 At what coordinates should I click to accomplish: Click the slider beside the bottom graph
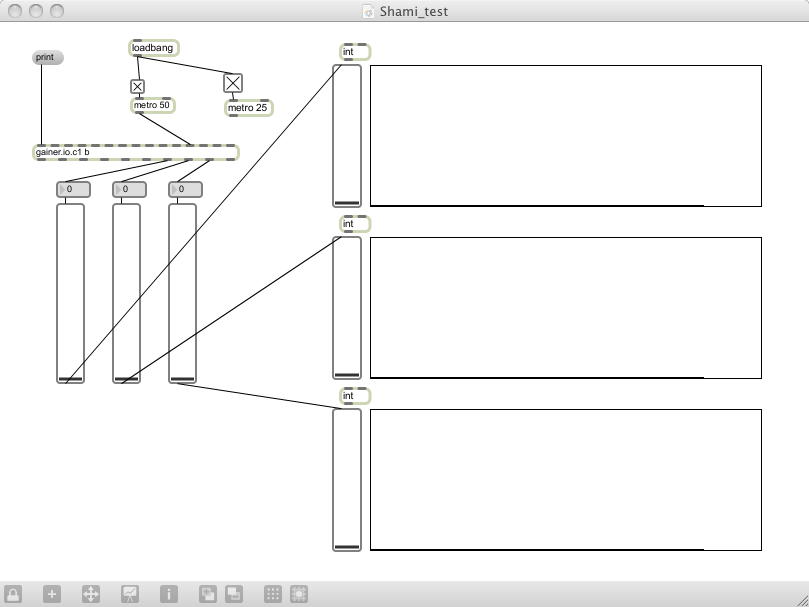pos(347,480)
